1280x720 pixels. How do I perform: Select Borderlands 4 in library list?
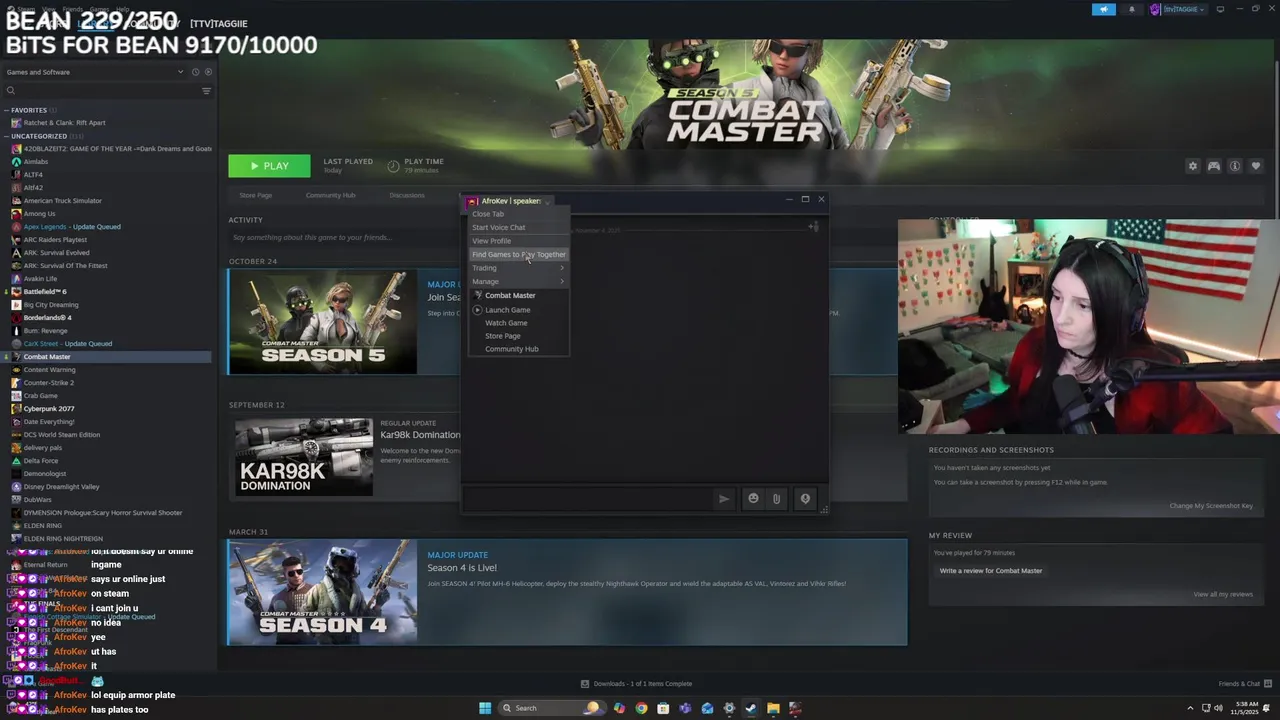(47, 318)
